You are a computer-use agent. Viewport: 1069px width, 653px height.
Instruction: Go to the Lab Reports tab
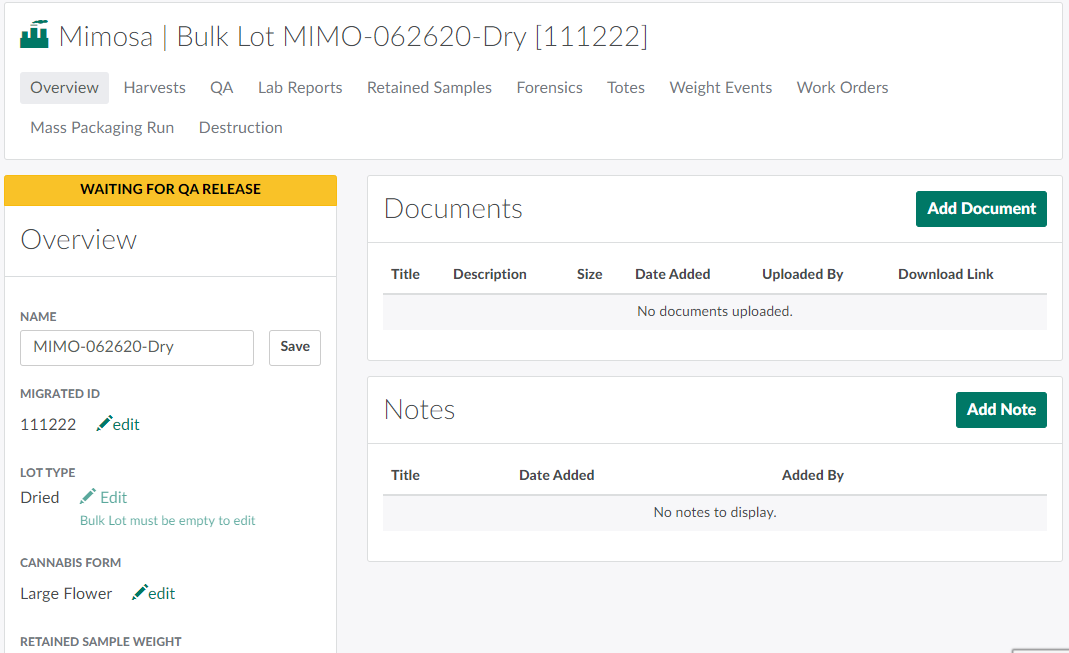300,88
